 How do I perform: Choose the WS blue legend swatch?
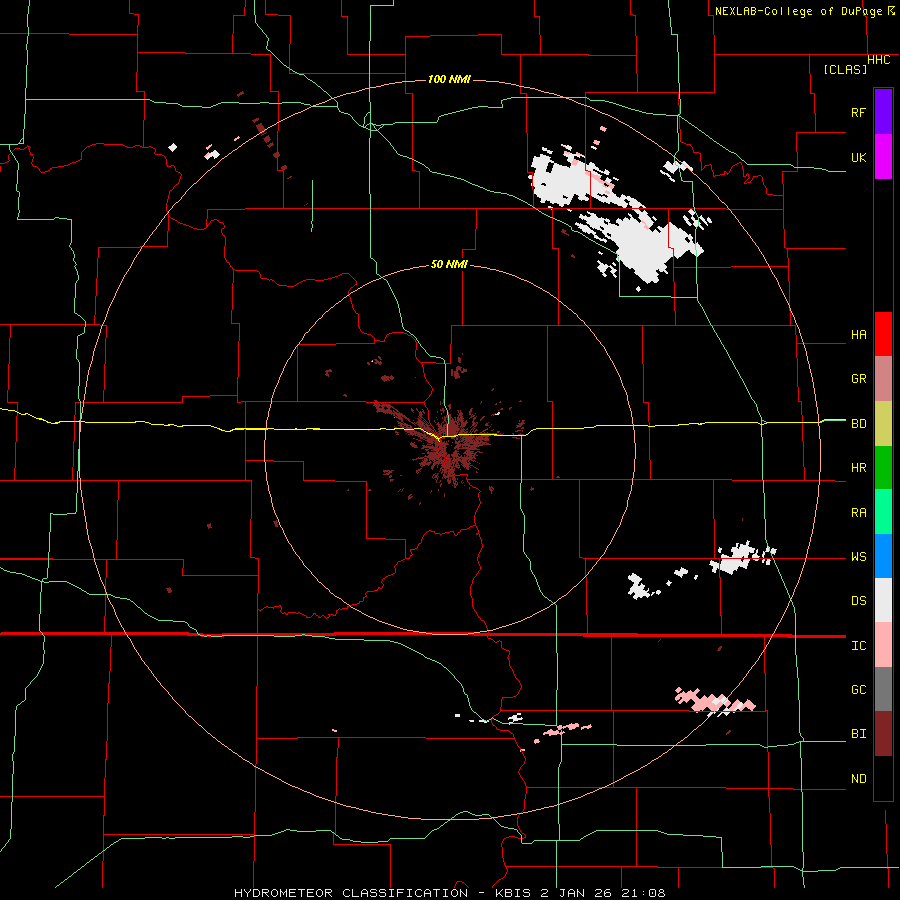click(883, 556)
